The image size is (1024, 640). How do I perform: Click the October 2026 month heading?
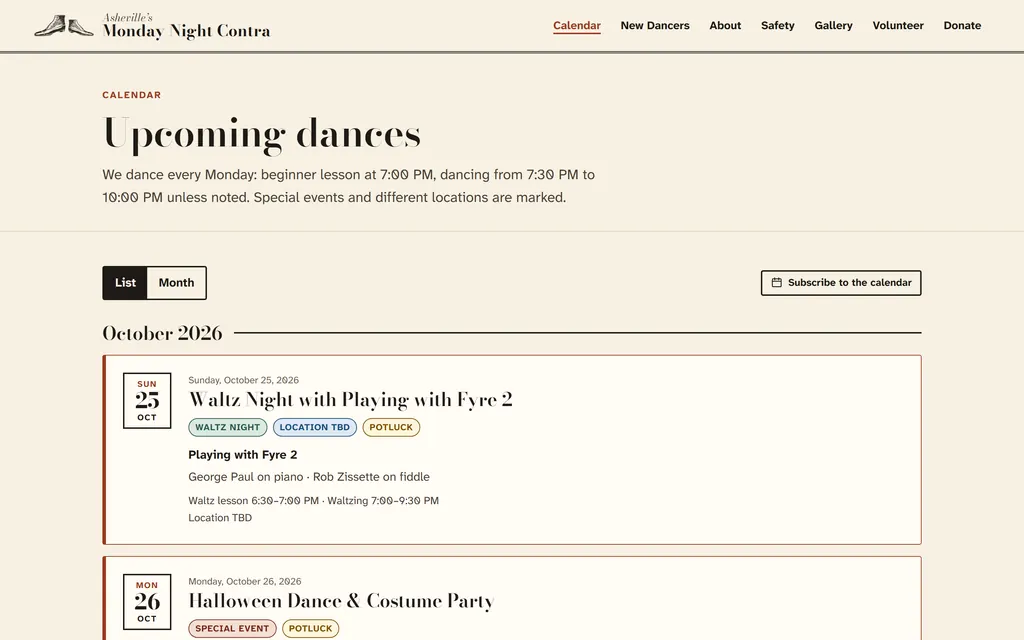tap(162, 333)
